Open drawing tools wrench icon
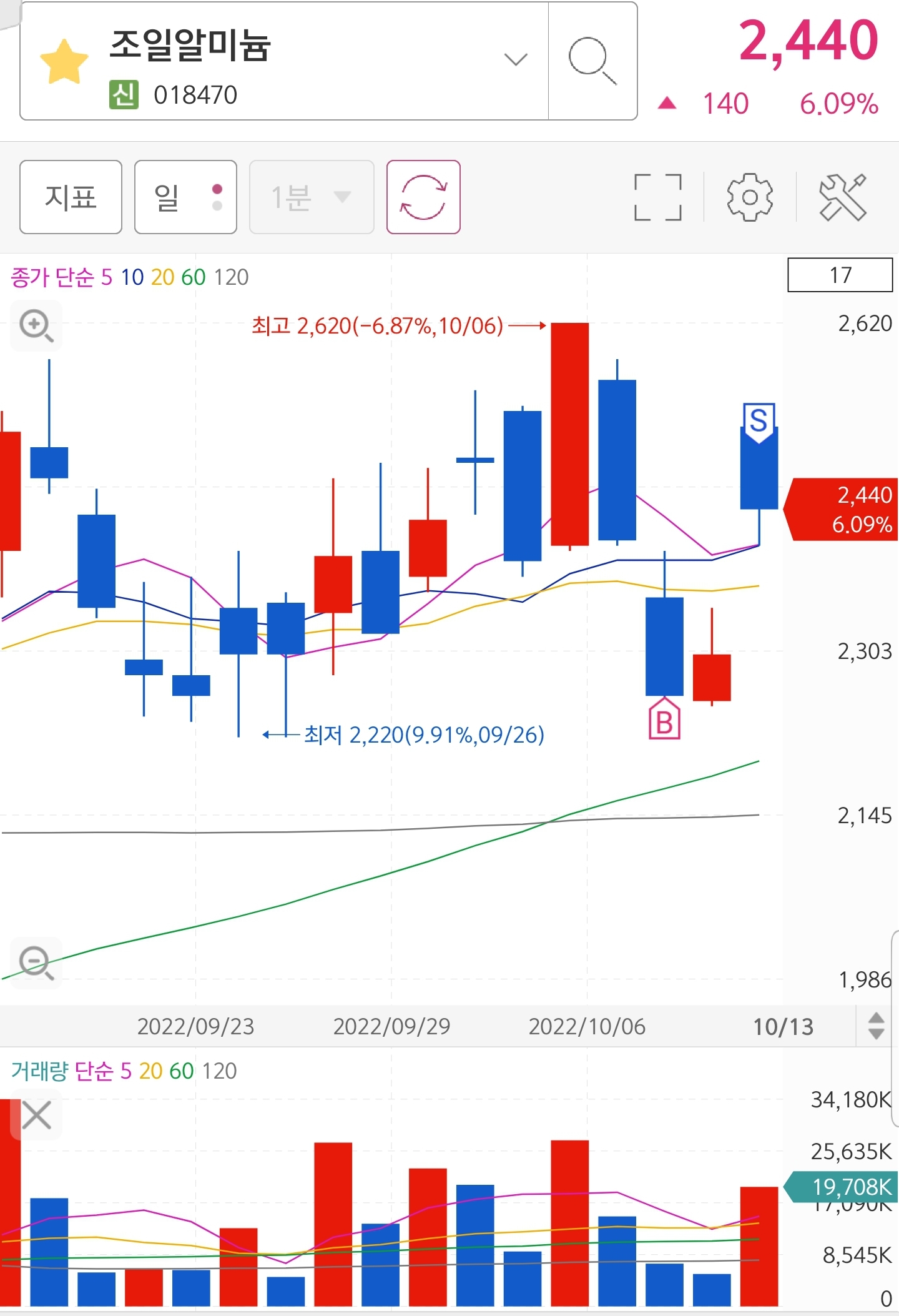 pos(843,197)
